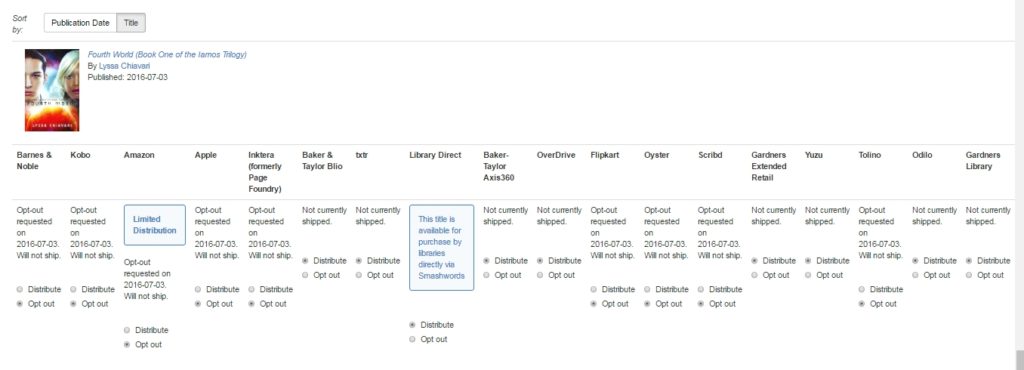Click the Tolino column header

coord(870,155)
